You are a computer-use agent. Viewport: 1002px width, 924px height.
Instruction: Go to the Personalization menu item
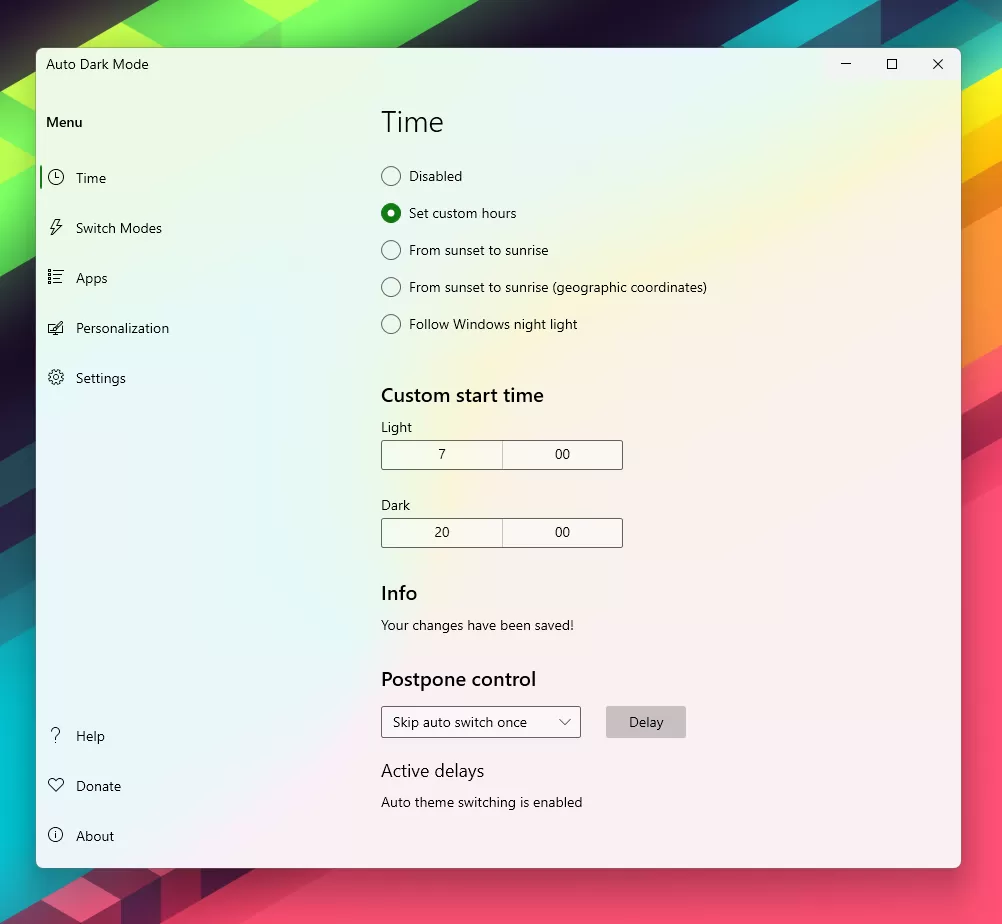pyautogui.click(x=122, y=327)
